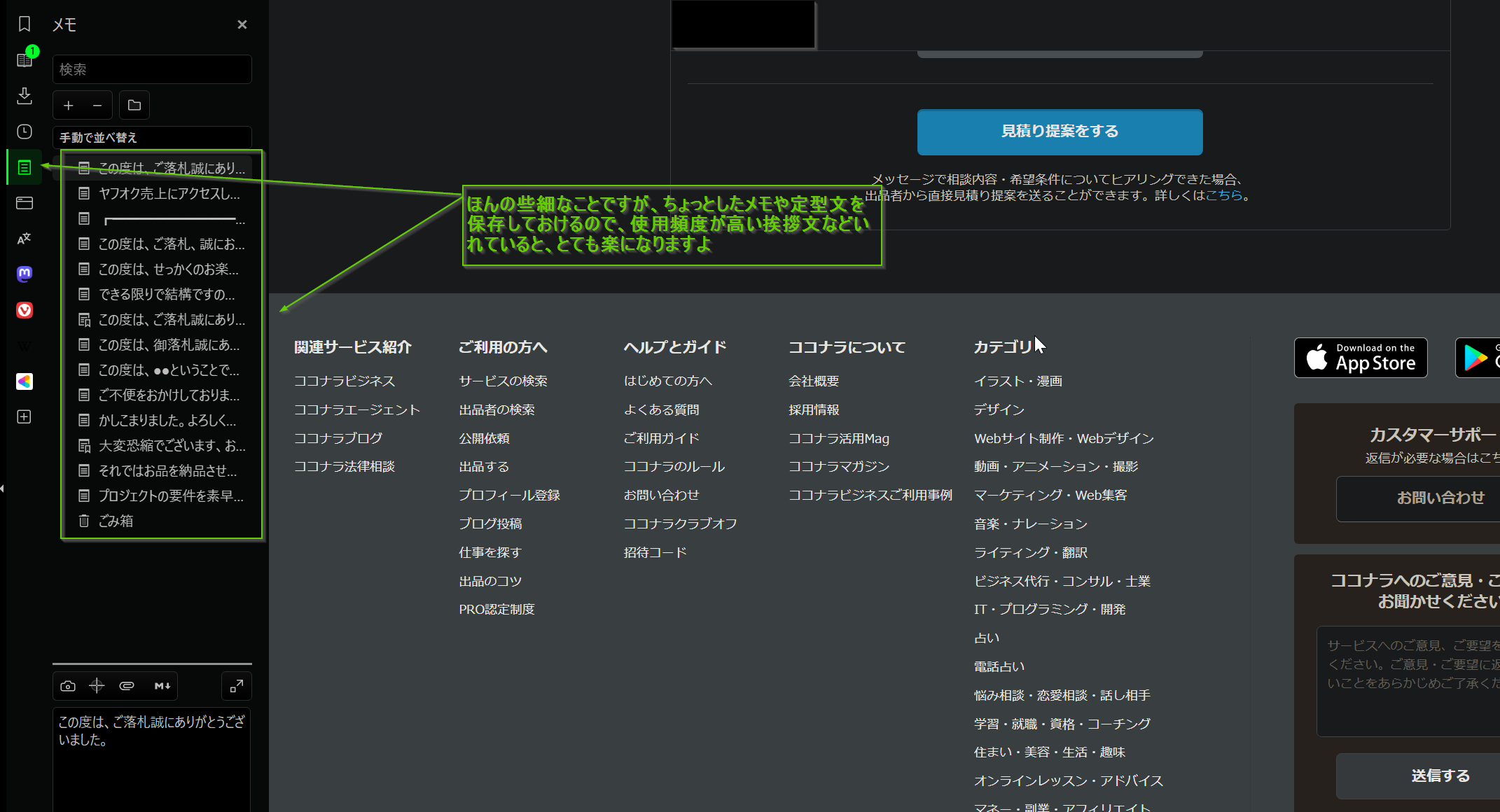Follow the こちら link
Screen dimensions: 1500x812
click(1223, 195)
